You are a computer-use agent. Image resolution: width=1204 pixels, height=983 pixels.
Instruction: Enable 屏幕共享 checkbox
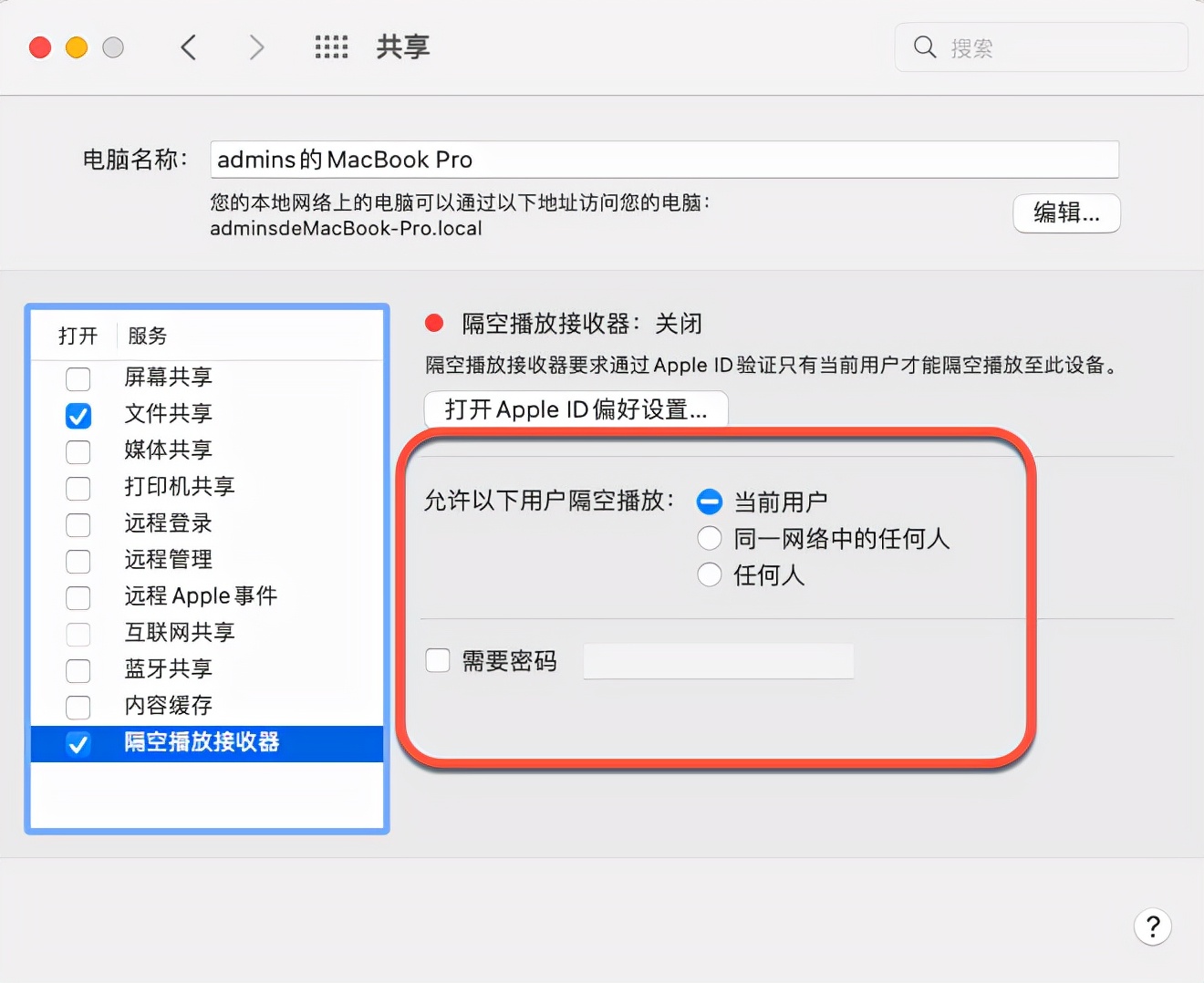(x=78, y=378)
